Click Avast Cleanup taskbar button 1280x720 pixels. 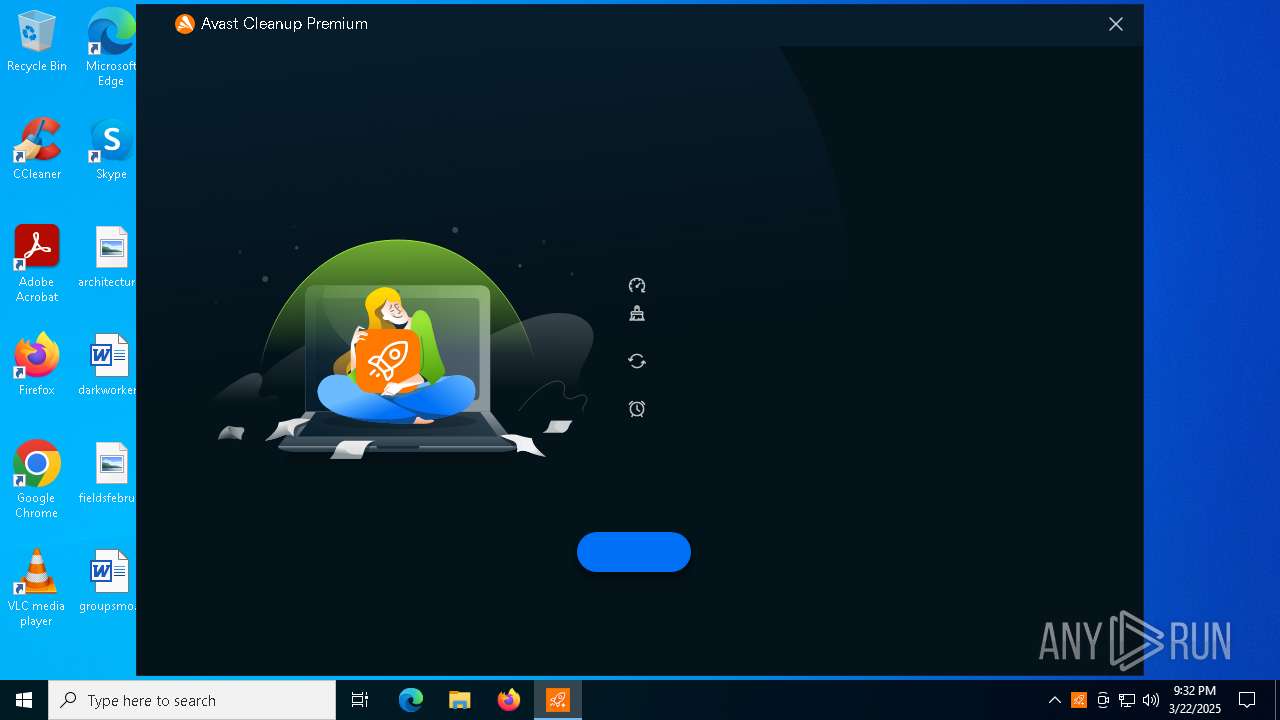tap(558, 700)
